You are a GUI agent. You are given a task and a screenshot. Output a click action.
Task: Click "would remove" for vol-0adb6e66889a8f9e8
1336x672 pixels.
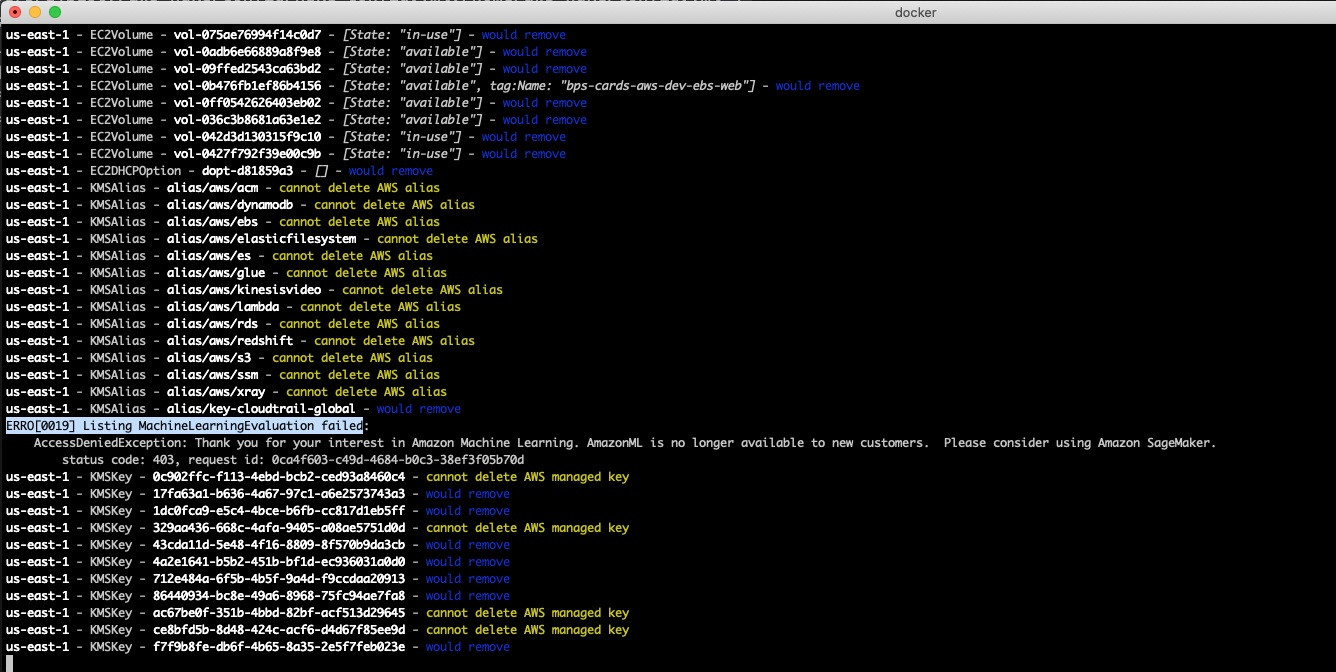(542, 51)
